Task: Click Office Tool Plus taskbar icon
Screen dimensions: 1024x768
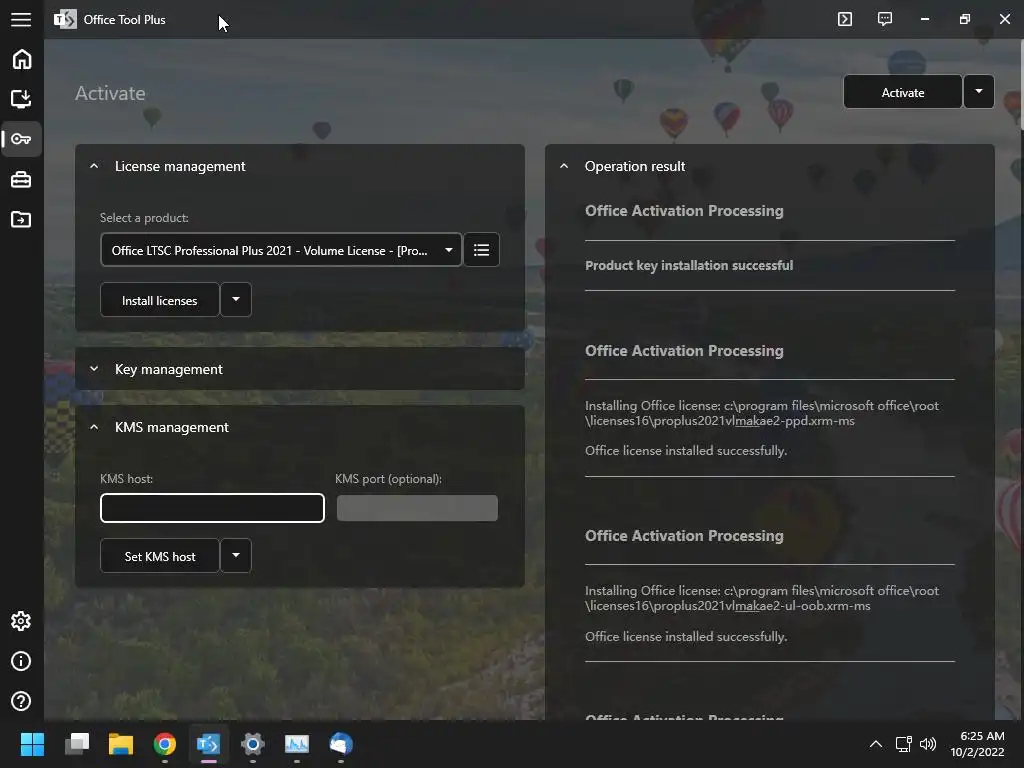Action: coord(209,744)
